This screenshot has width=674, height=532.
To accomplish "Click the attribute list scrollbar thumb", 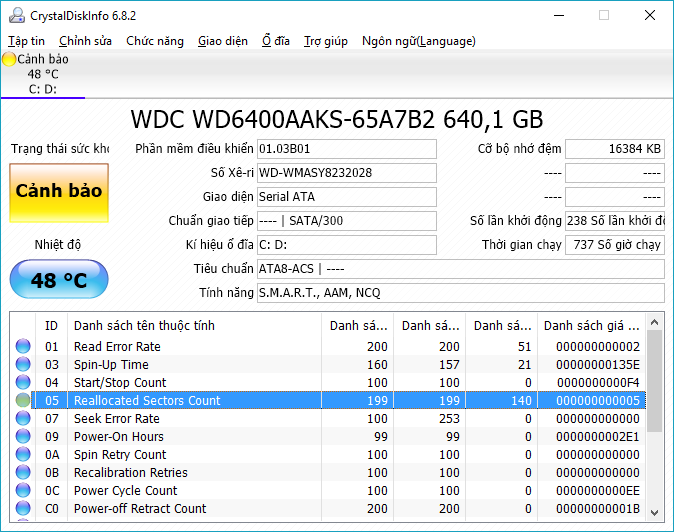I will coord(655,381).
